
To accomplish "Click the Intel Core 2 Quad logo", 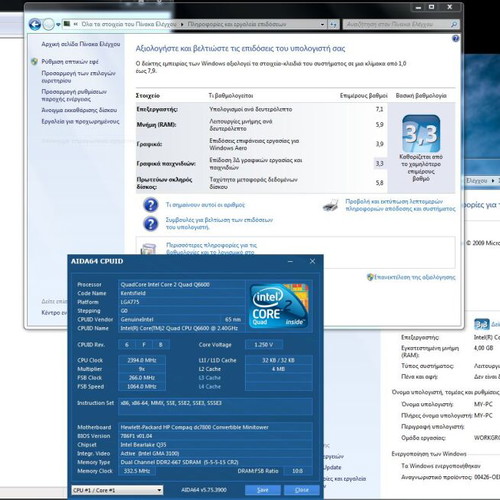I will 279,306.
